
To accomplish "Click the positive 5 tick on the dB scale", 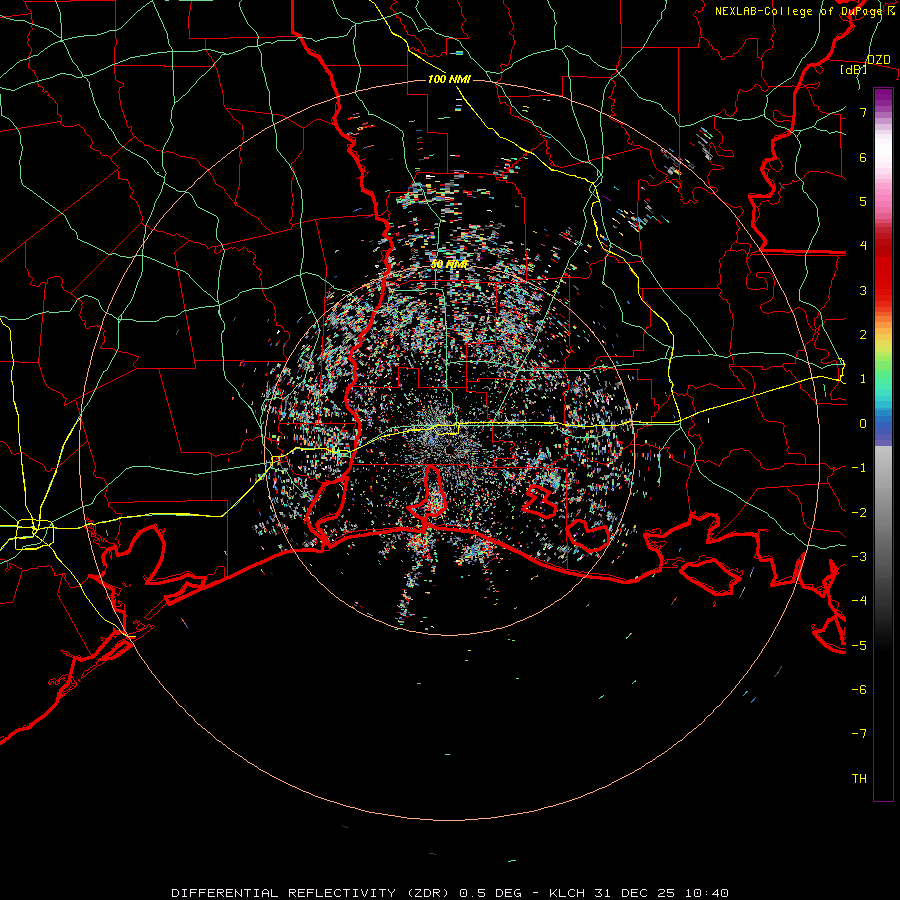I will (x=863, y=201).
